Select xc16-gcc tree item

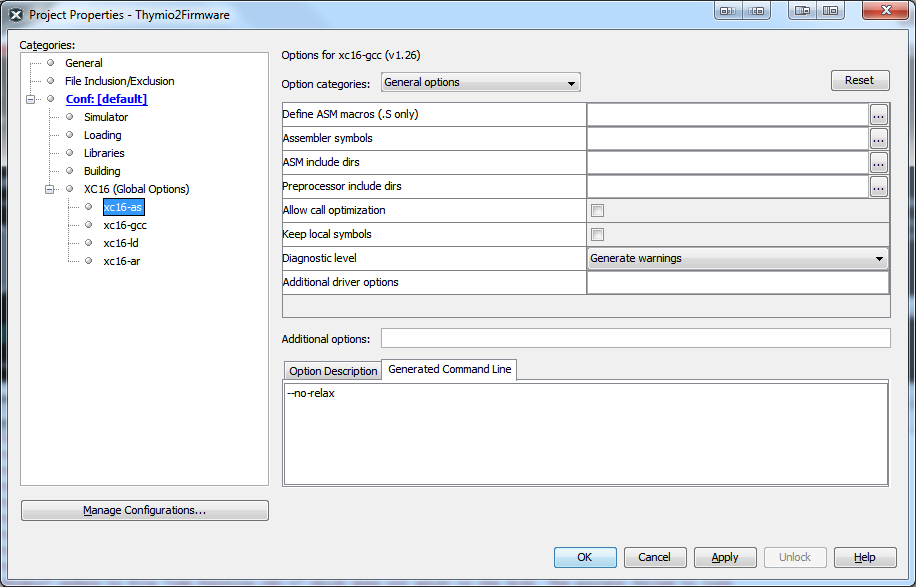pos(125,225)
